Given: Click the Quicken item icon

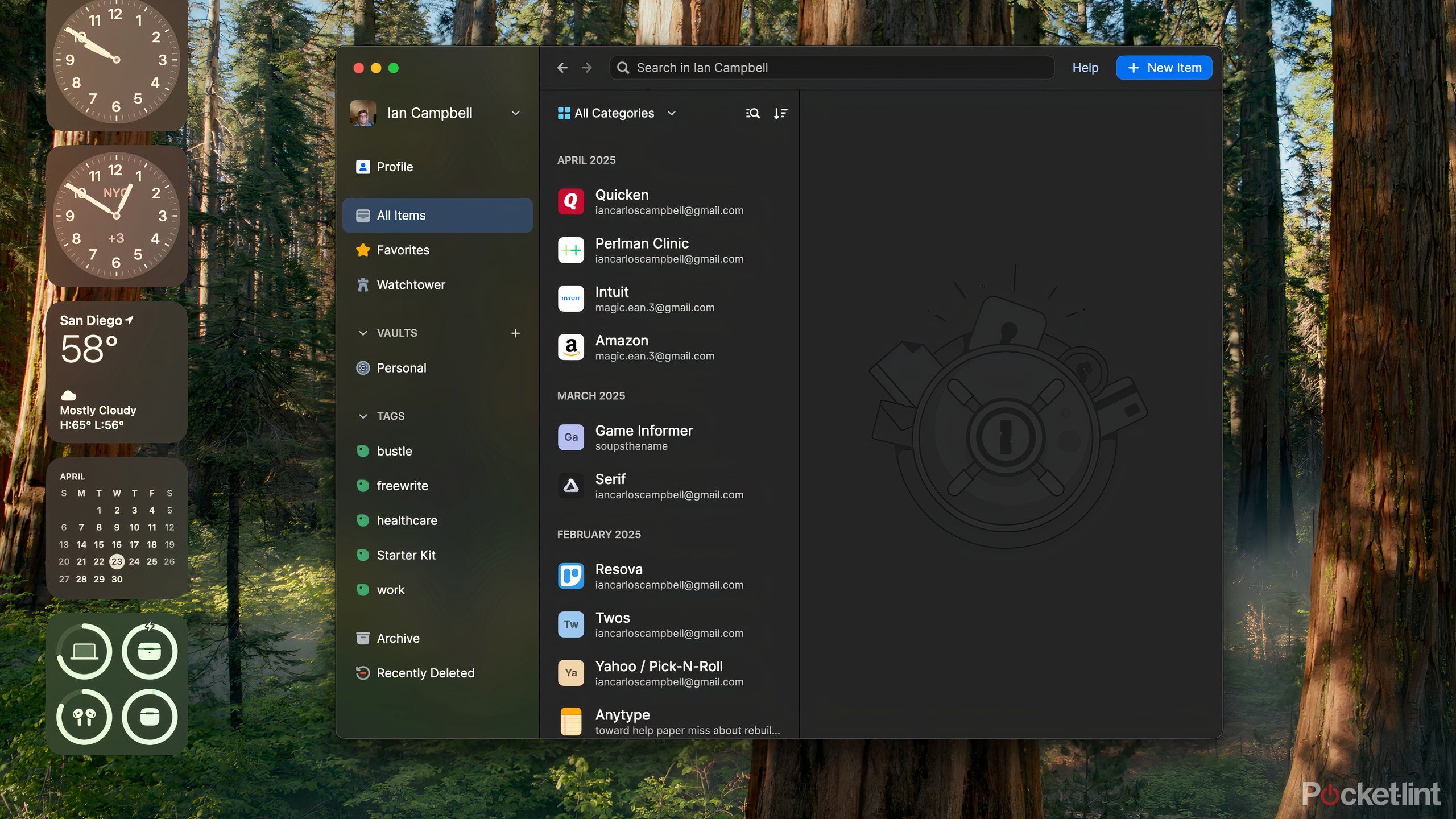Looking at the screenshot, I should point(570,201).
